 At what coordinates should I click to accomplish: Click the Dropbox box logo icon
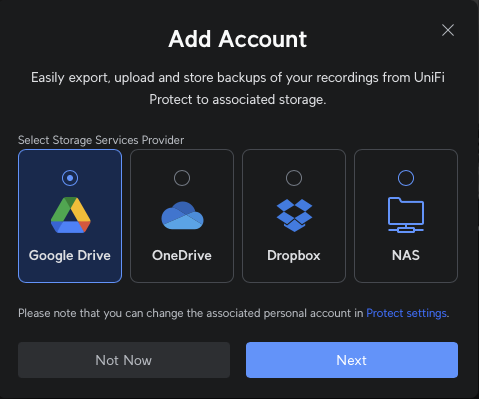(x=294, y=215)
